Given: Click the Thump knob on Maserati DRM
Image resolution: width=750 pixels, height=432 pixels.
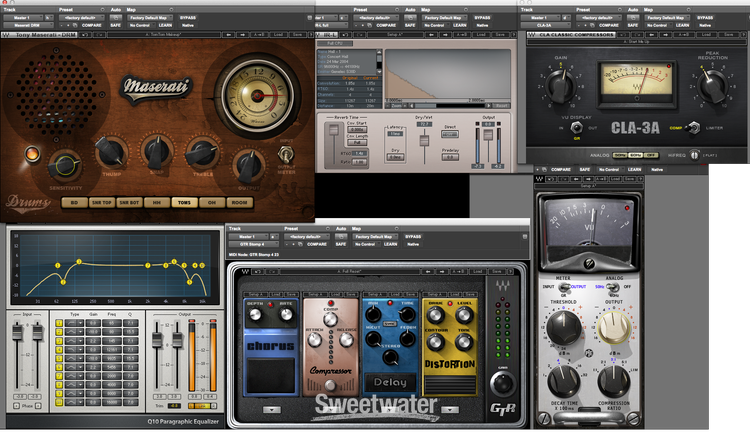Looking at the screenshot, I should click(x=111, y=153).
